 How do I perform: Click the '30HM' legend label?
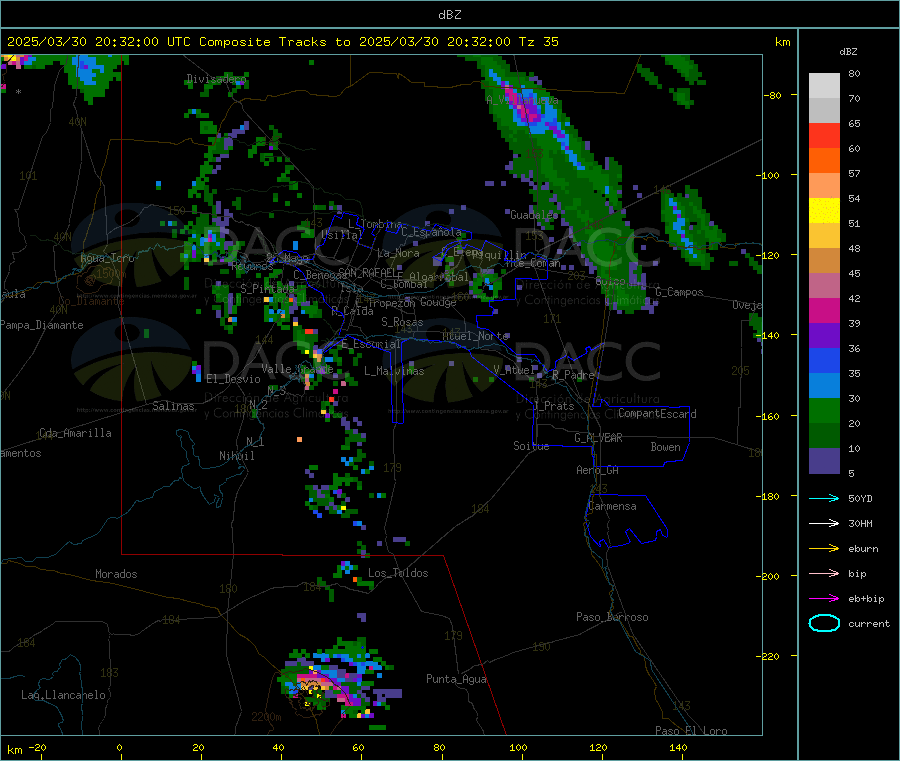860,523
